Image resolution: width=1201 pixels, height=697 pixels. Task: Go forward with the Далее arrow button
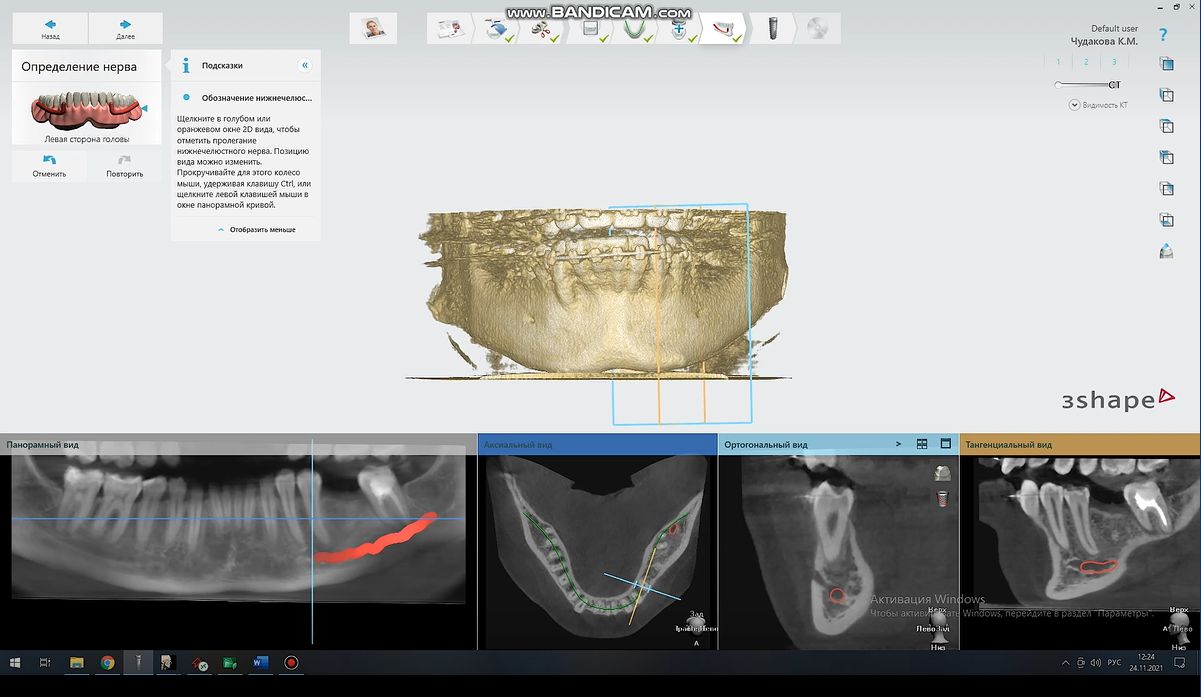pyautogui.click(x=125, y=28)
